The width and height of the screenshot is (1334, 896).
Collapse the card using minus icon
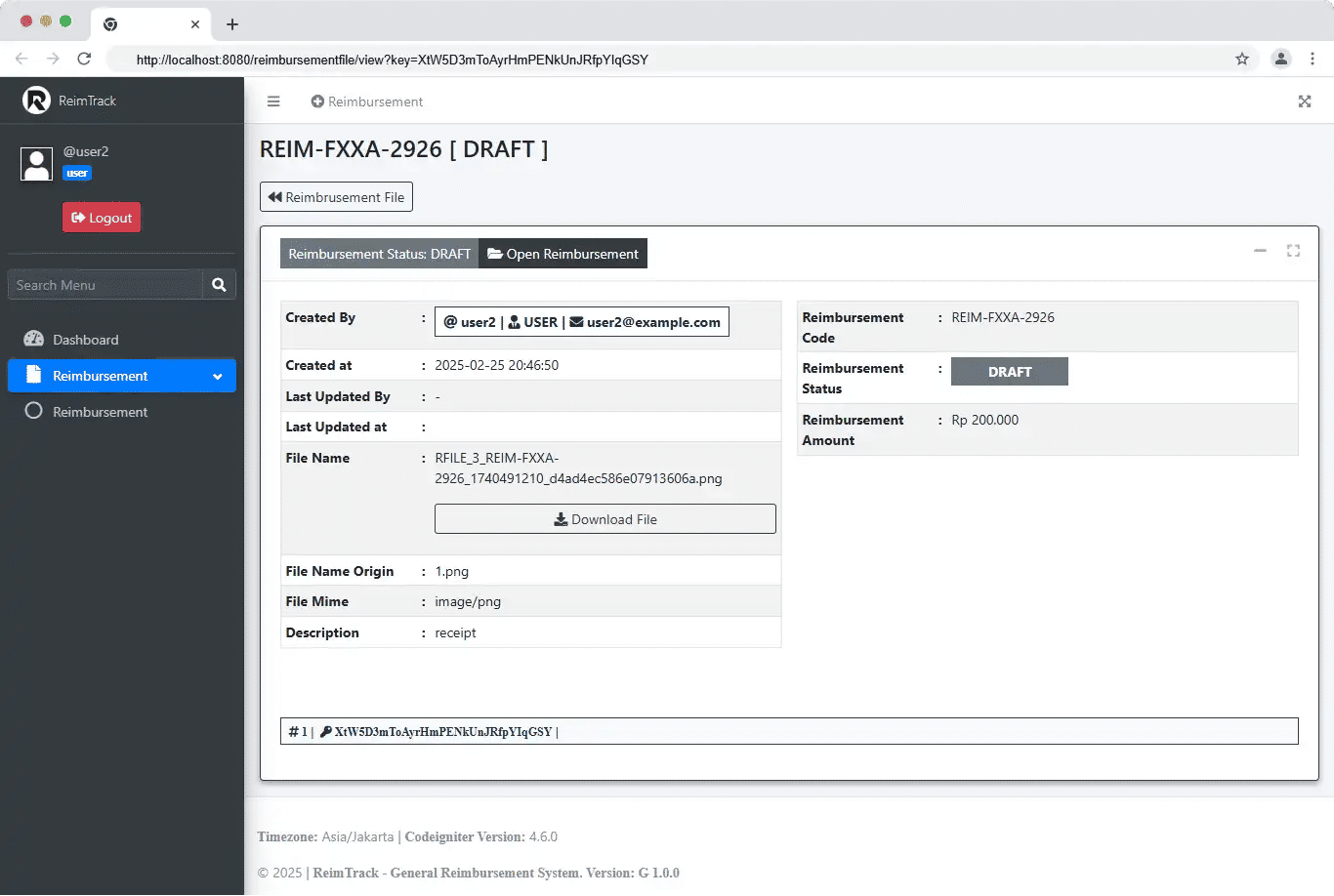click(x=1260, y=251)
